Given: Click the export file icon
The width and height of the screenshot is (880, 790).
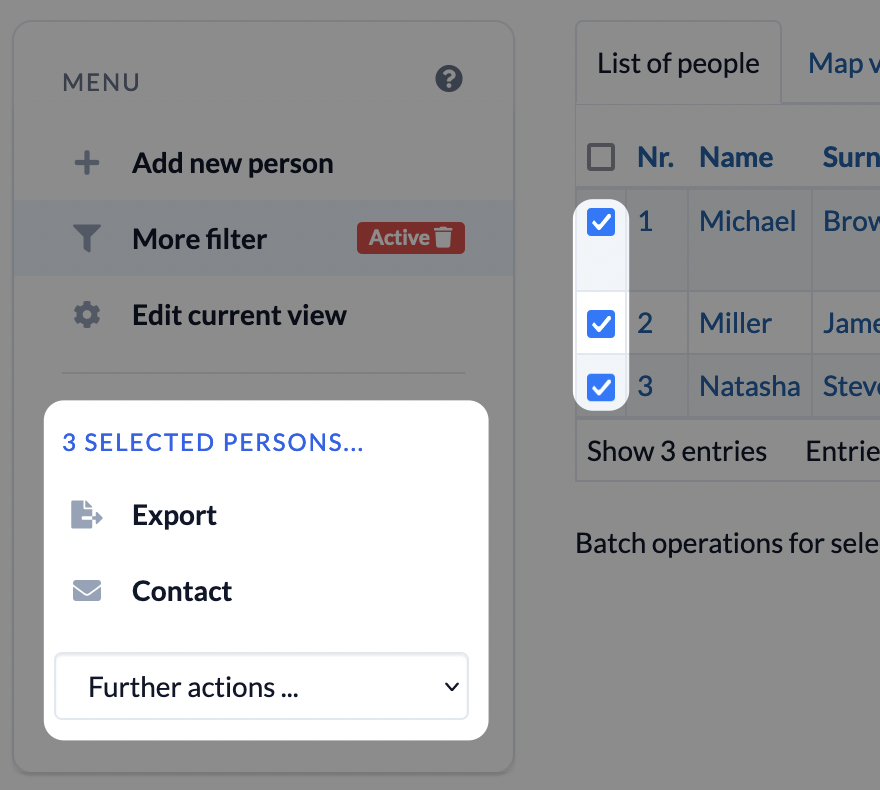Looking at the screenshot, I should tap(87, 515).
